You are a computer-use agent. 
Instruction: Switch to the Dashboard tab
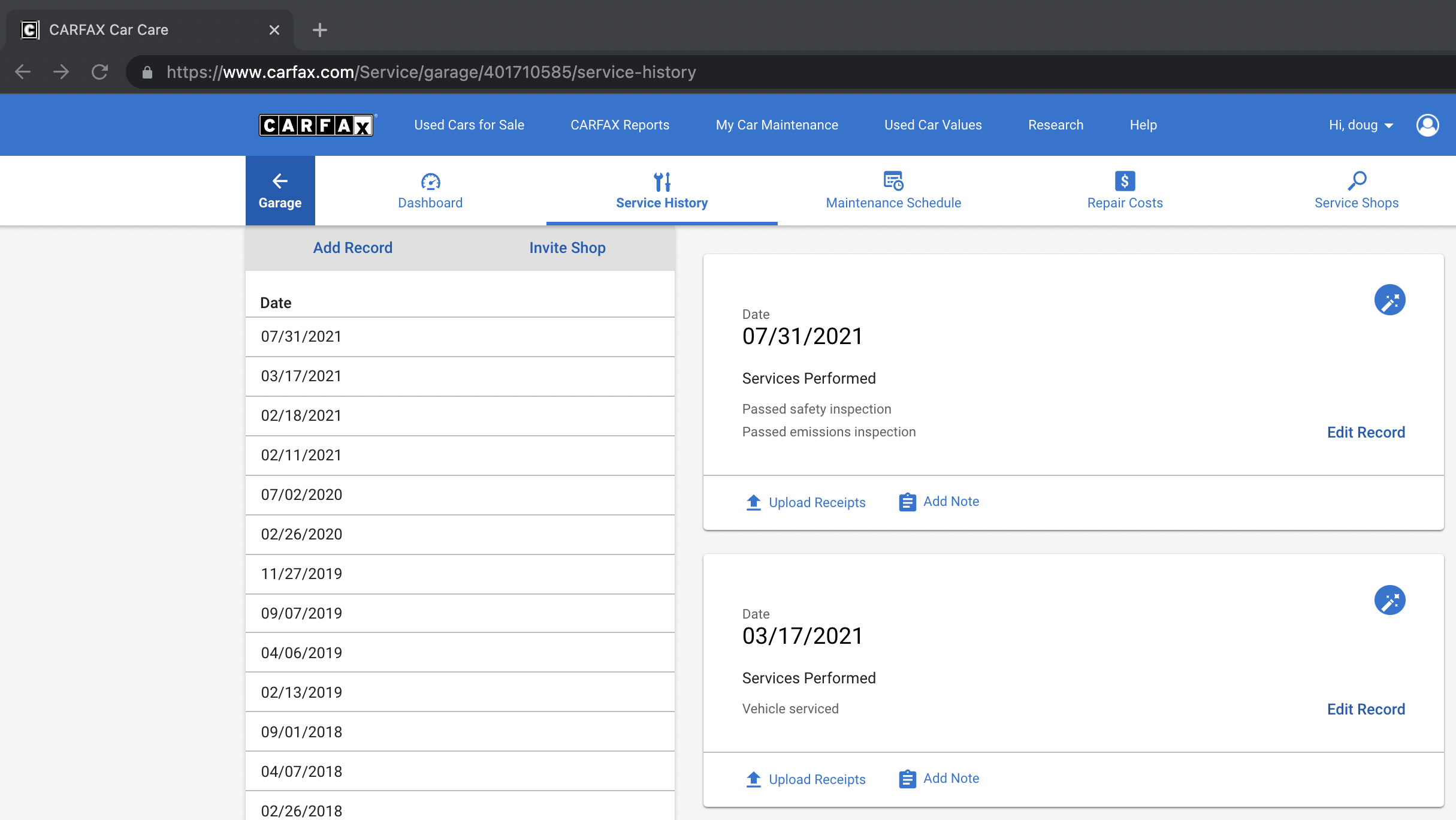pos(430,191)
